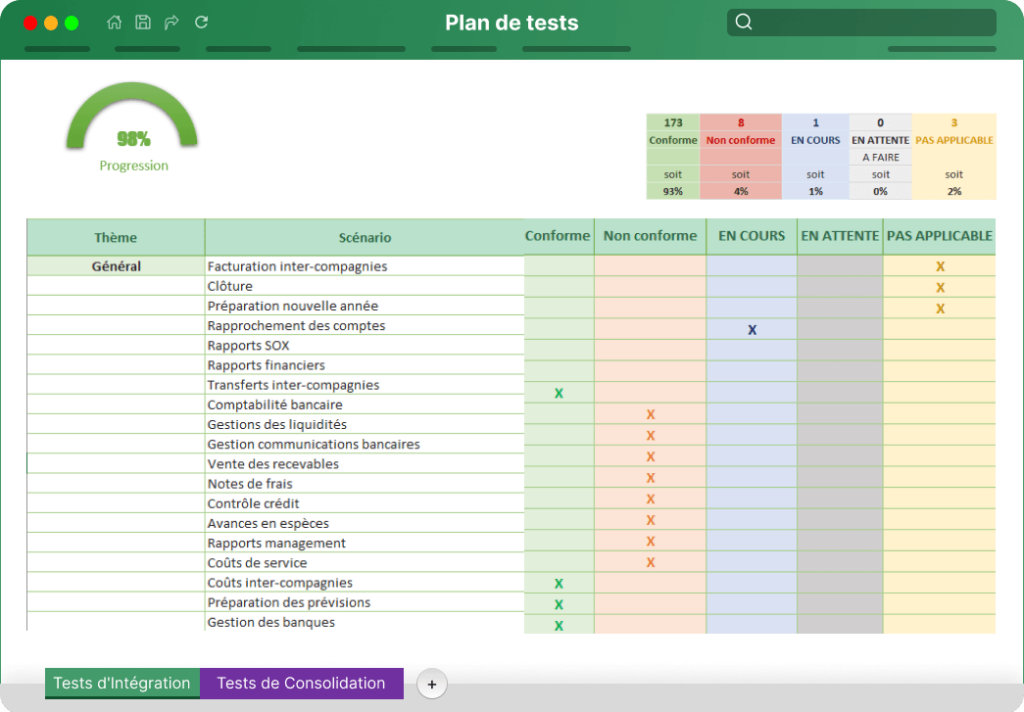1024x712 pixels.
Task: Click the home icon in title bar
Action: click(x=114, y=22)
